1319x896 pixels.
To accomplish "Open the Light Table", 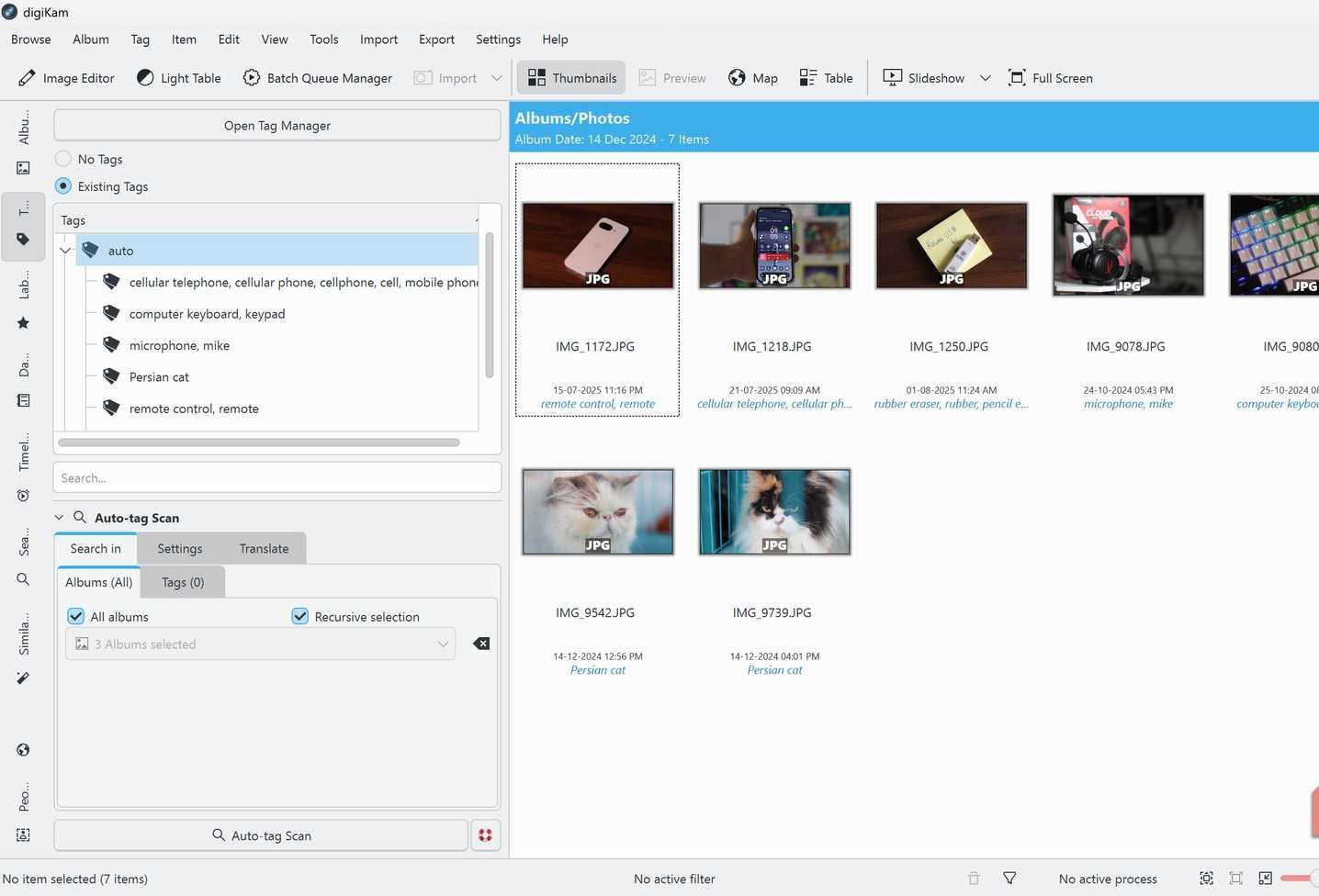I will [178, 78].
